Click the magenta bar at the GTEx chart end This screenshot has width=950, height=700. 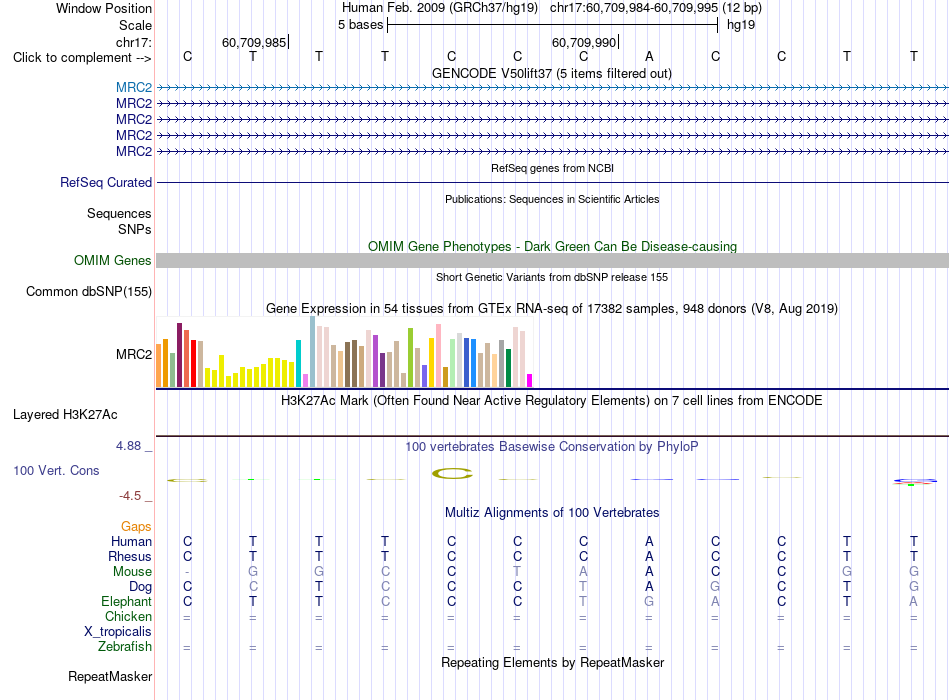click(x=530, y=381)
